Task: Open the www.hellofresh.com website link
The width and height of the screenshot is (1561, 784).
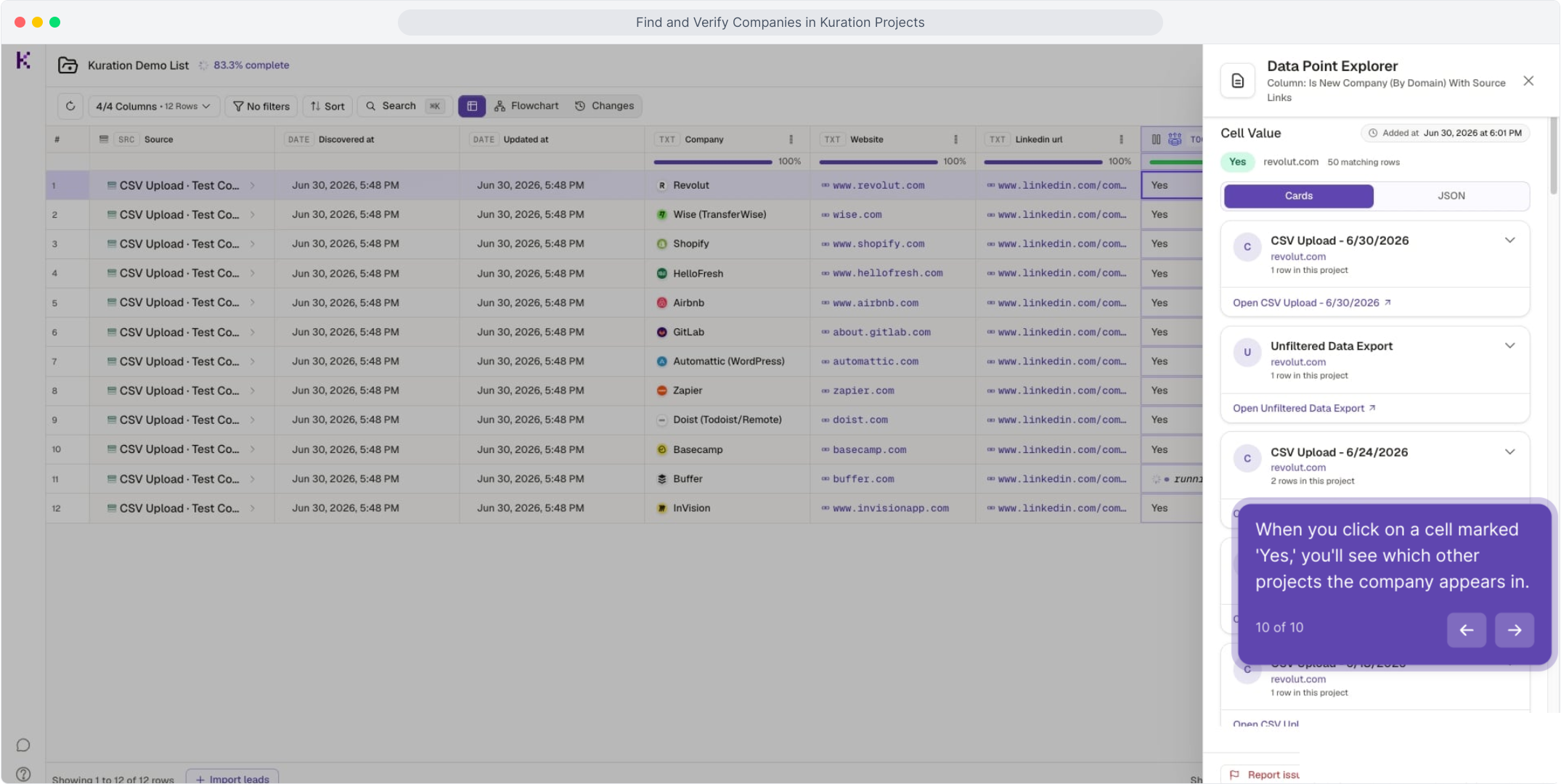Action: [x=887, y=273]
